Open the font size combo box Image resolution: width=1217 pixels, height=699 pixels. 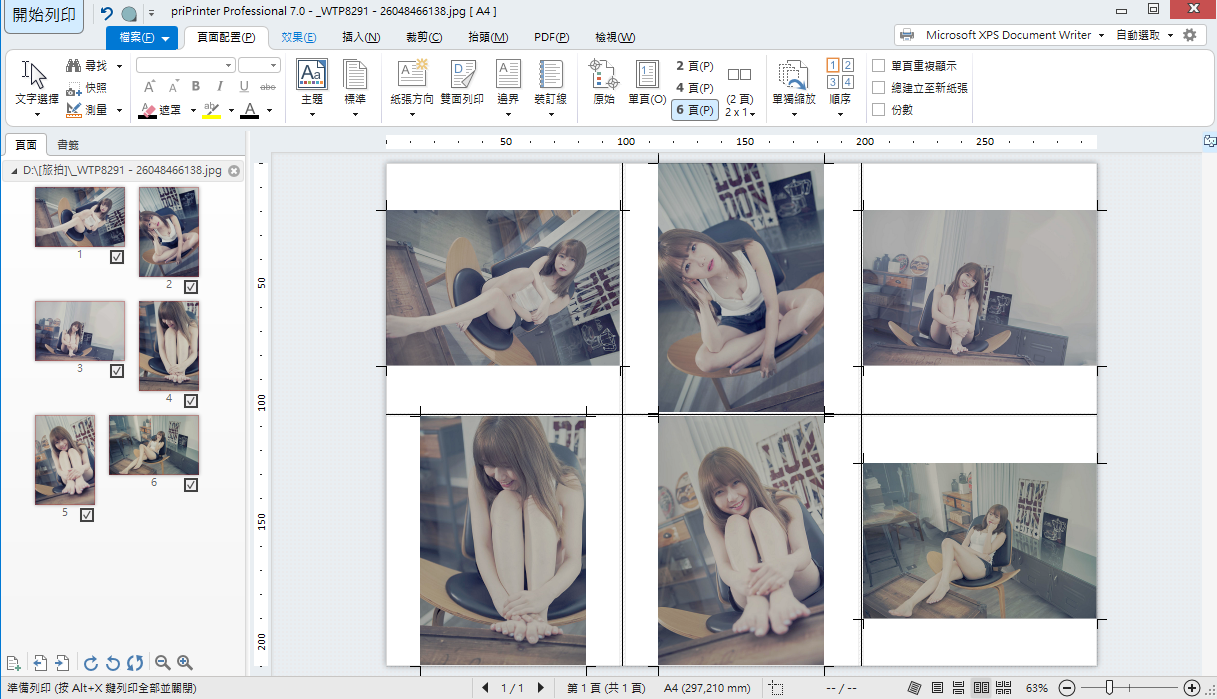coord(259,65)
